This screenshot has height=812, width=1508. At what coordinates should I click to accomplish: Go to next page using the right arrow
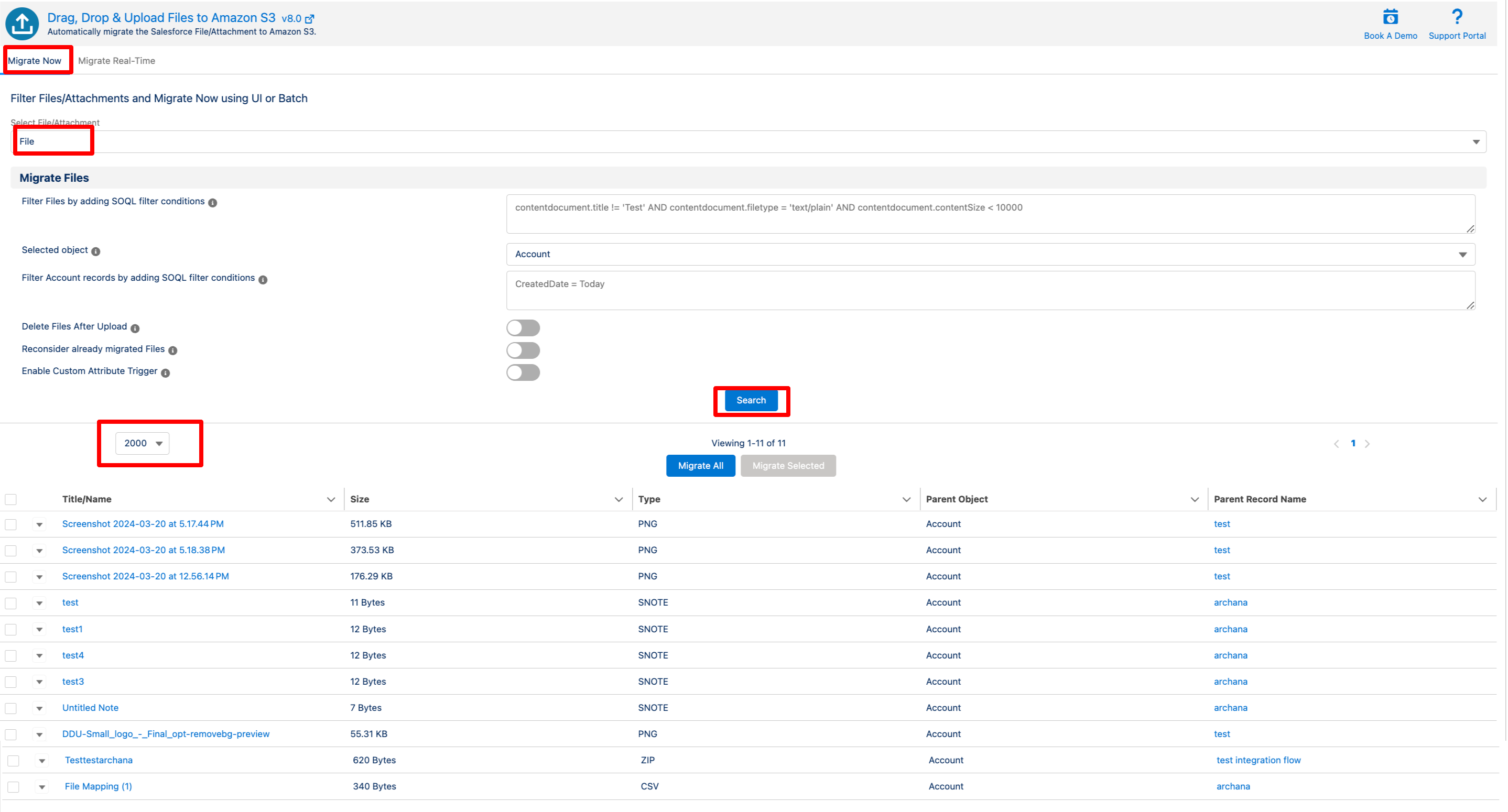click(x=1367, y=443)
